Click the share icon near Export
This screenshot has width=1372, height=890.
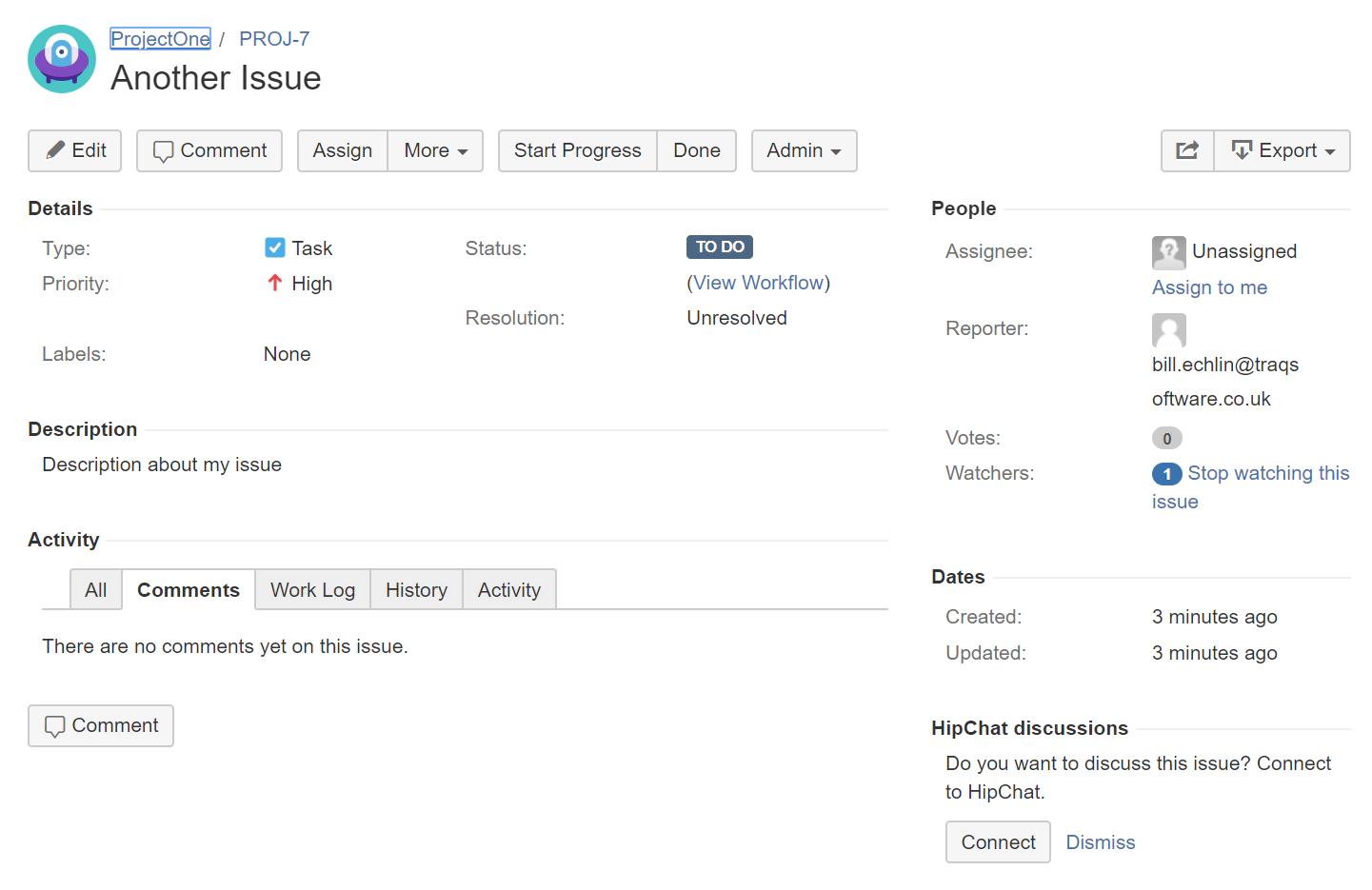click(1186, 150)
